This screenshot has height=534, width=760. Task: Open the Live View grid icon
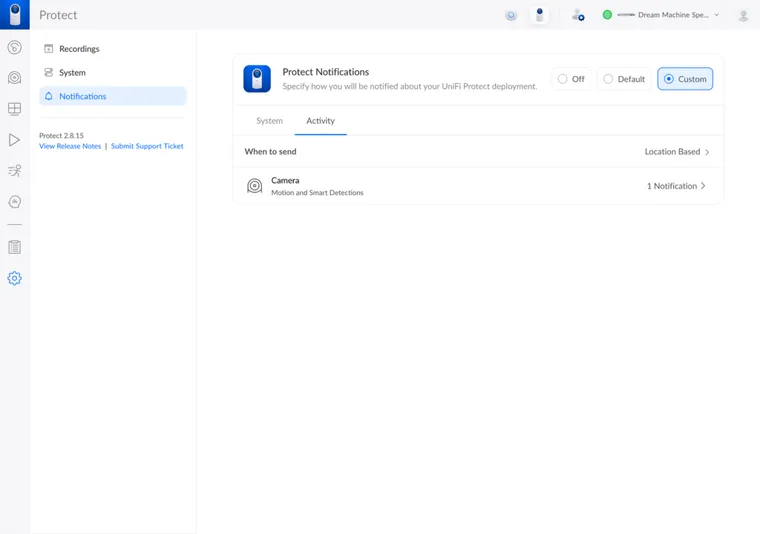pyautogui.click(x=15, y=109)
